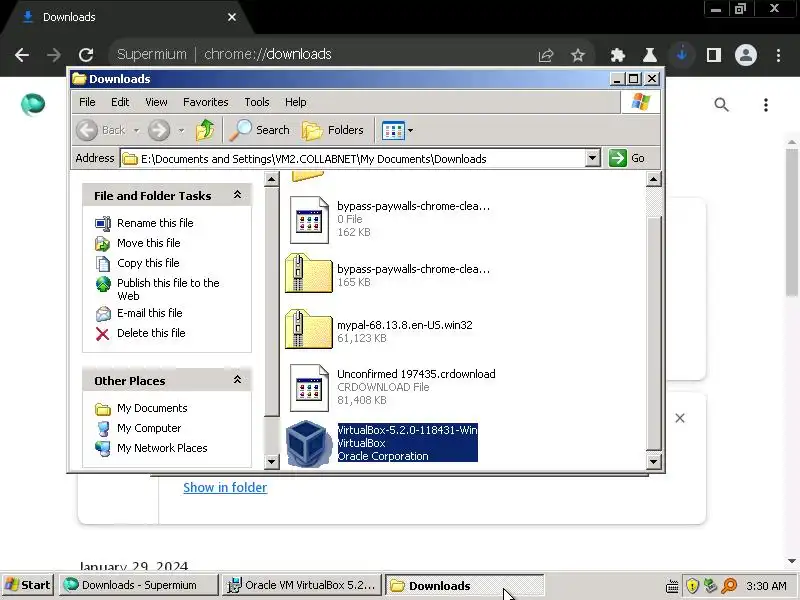
Task: Click the search downloads magnifier icon
Action: click(x=721, y=105)
